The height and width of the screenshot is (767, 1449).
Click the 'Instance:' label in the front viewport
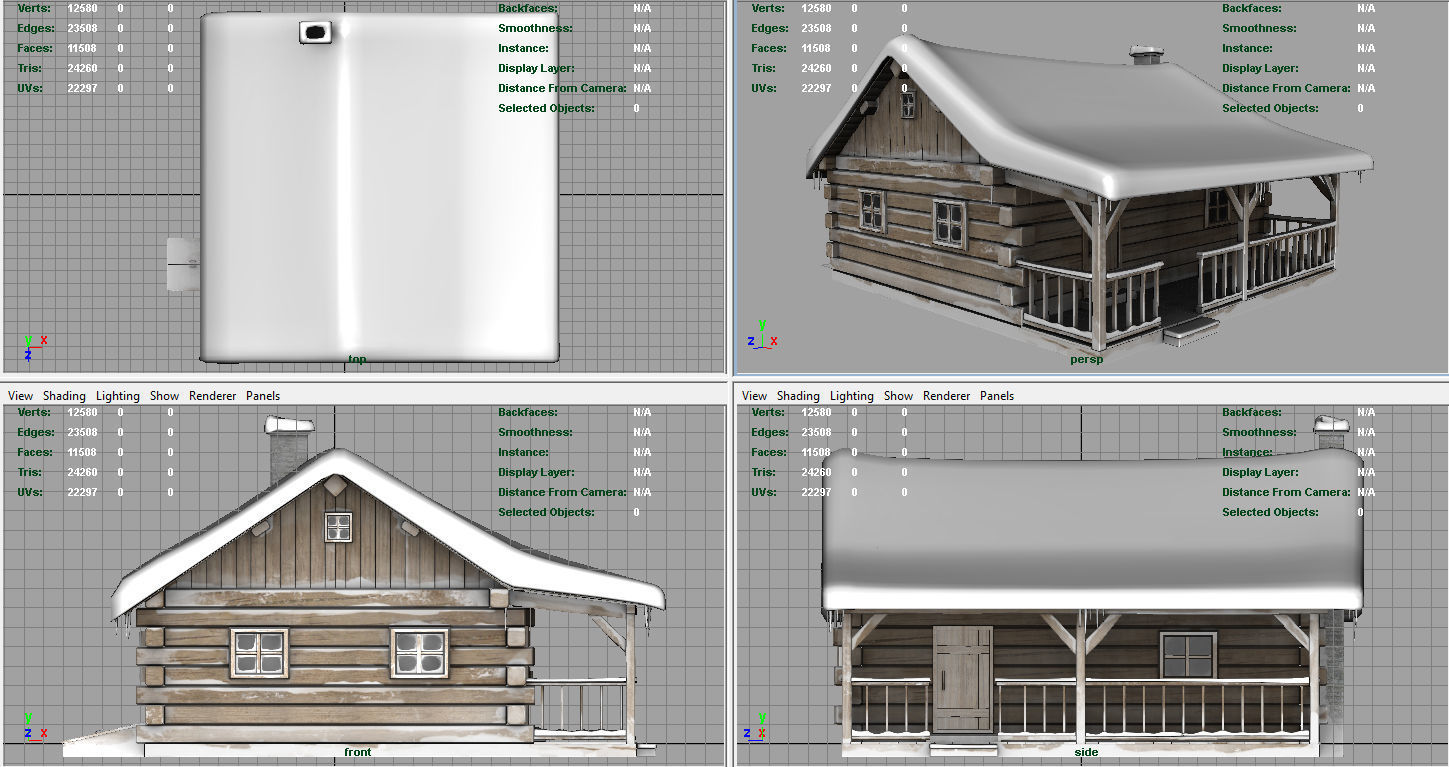[x=523, y=452]
